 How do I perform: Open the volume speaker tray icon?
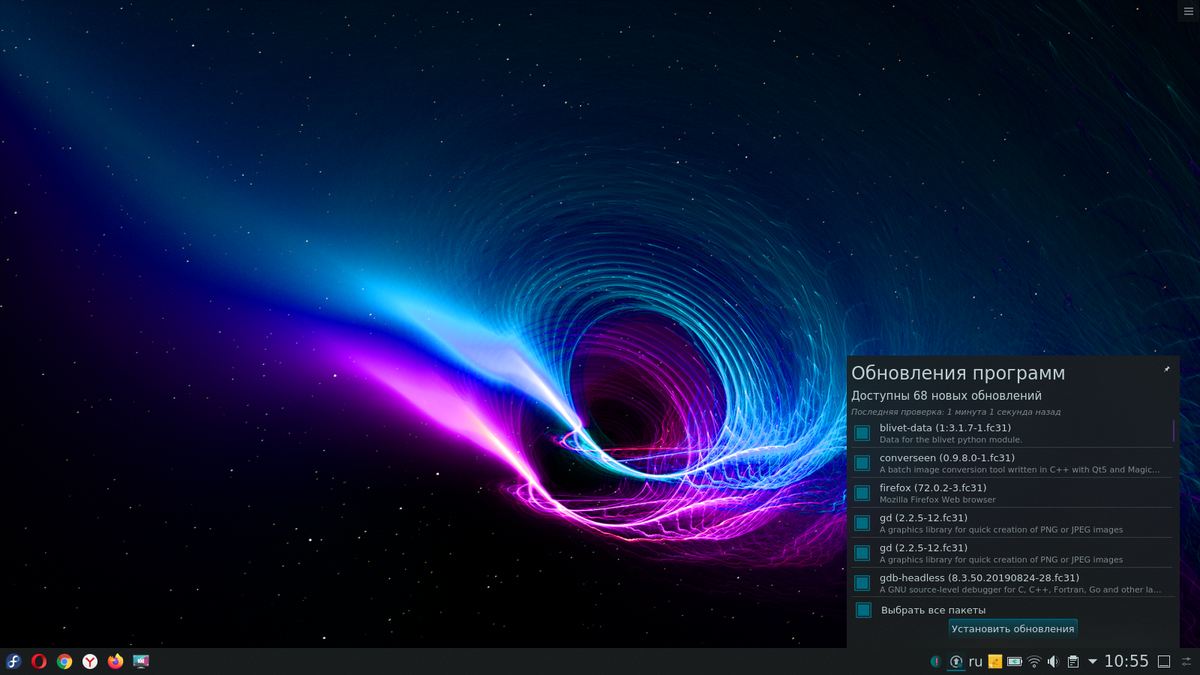(1053, 661)
